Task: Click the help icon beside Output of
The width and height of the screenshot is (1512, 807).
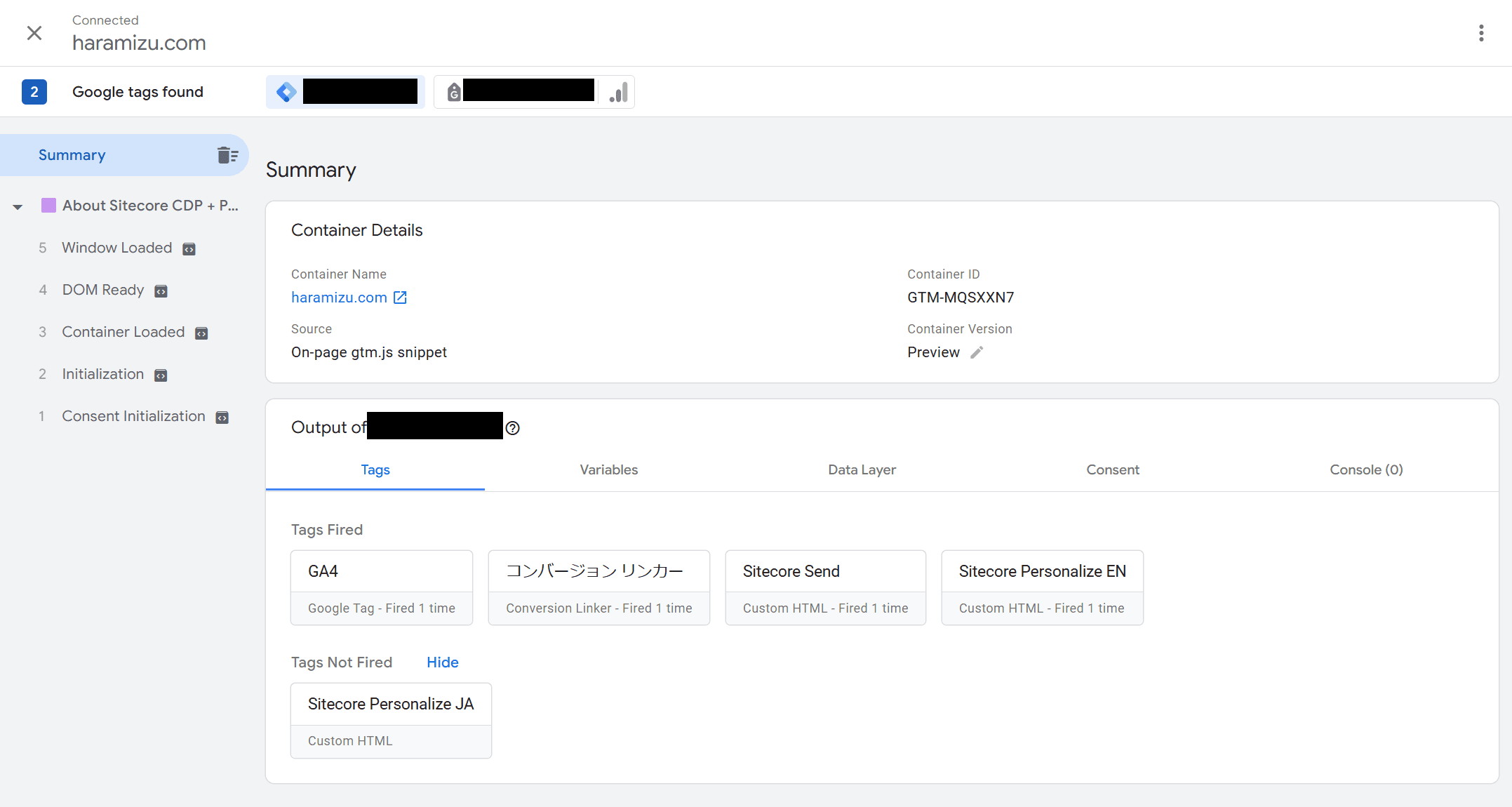Action: tap(513, 428)
